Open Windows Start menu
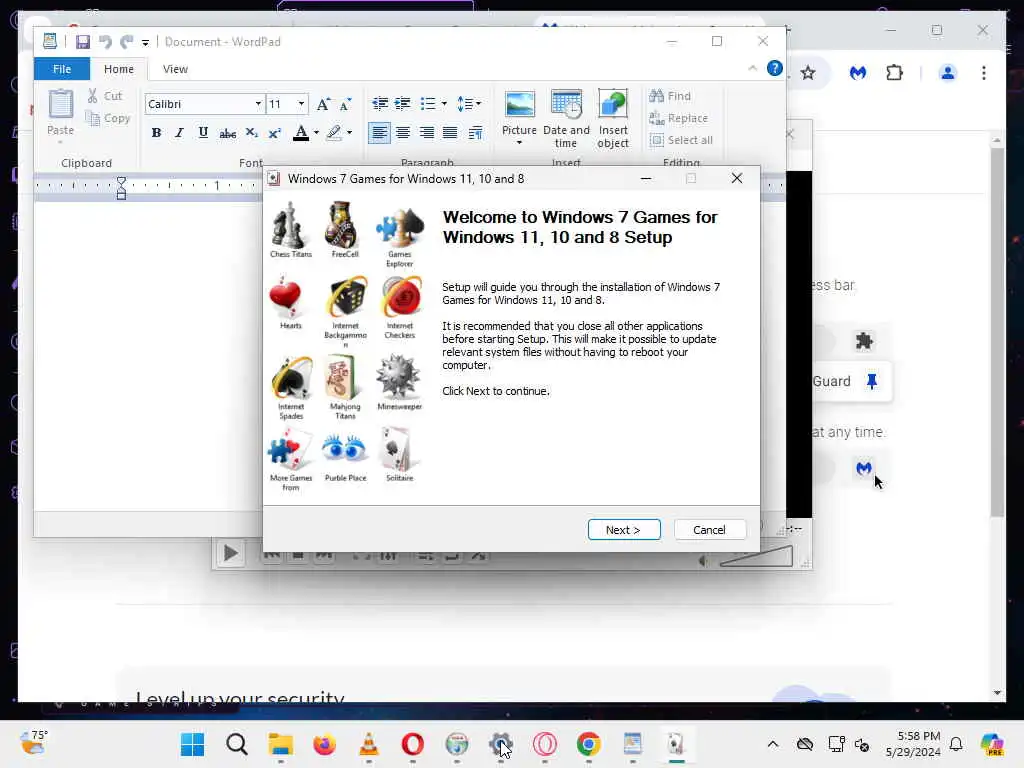Screen dimensions: 1024x768 pos(193,744)
